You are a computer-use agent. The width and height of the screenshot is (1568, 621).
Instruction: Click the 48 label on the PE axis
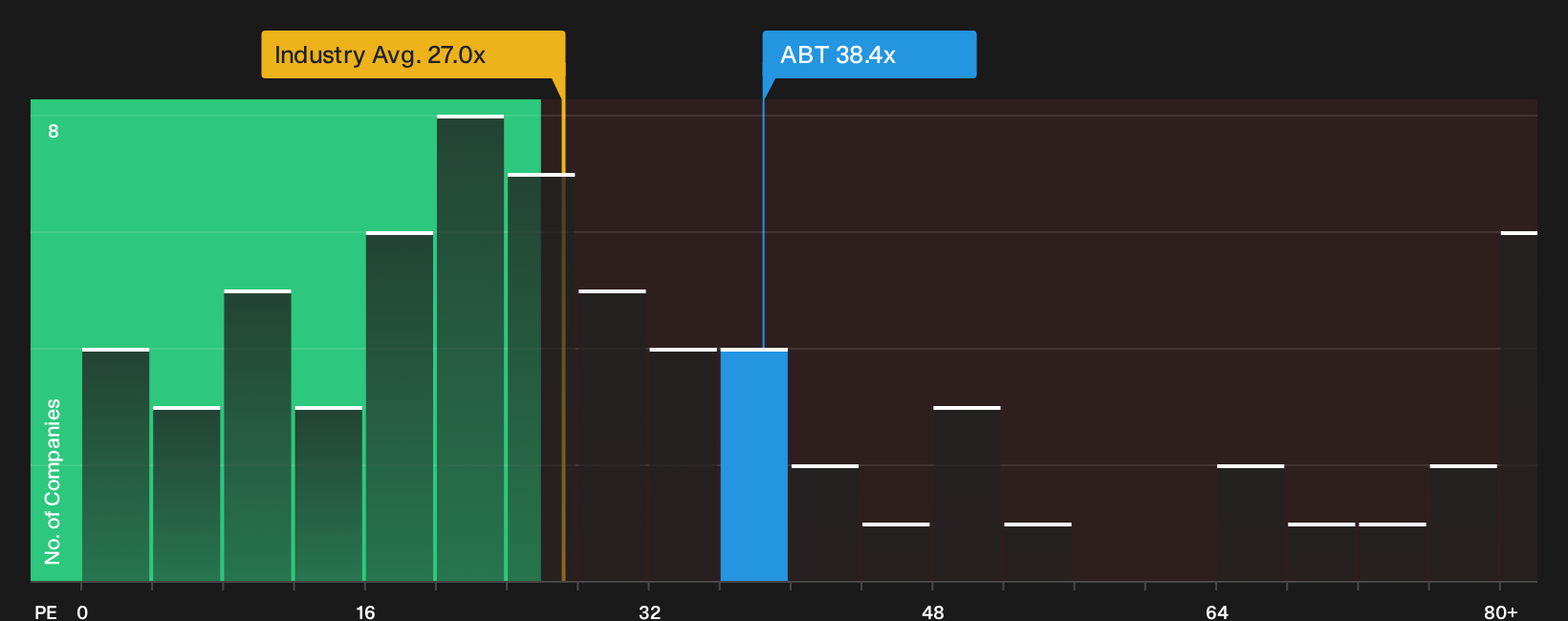point(933,611)
